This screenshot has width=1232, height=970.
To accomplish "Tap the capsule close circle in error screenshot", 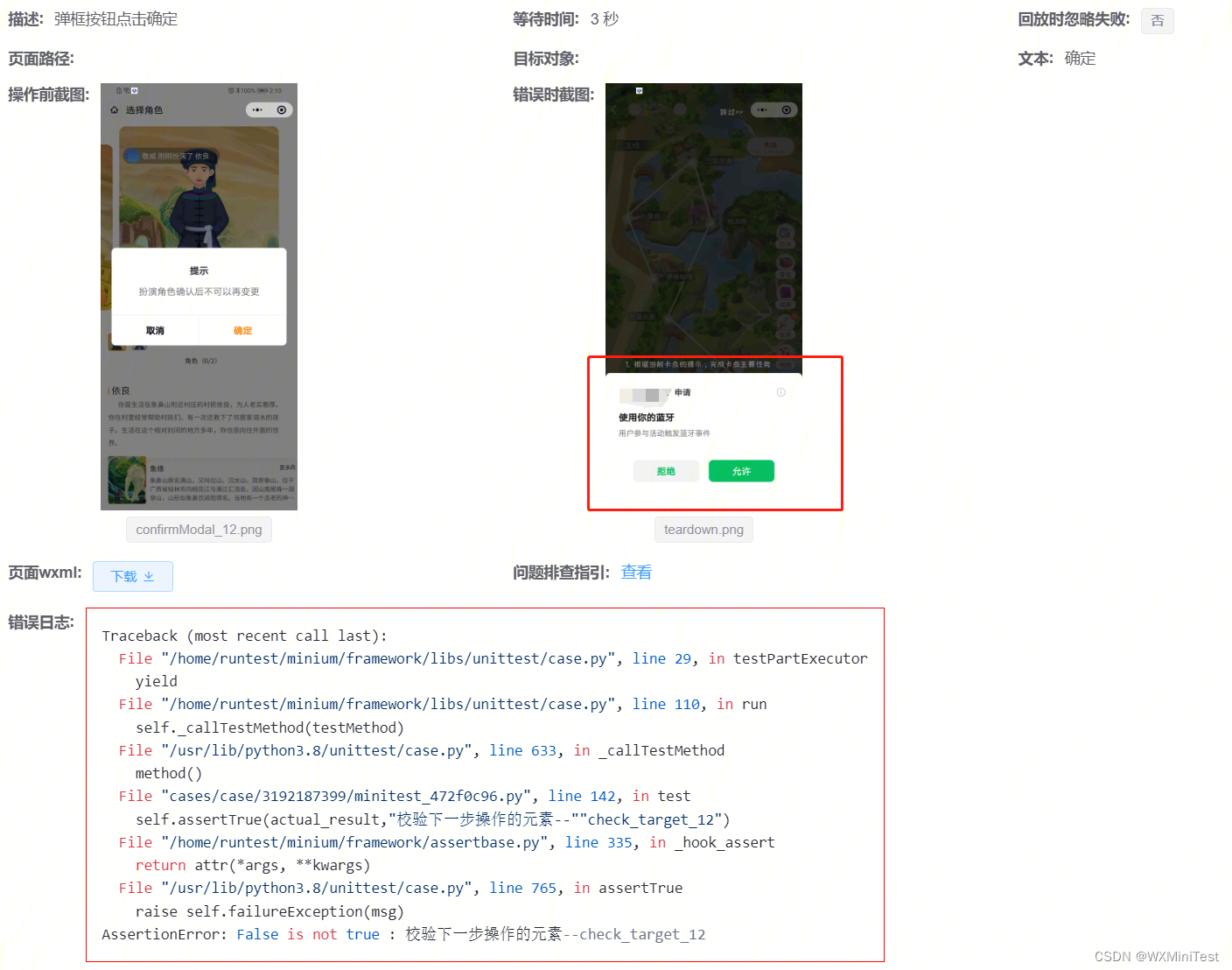I will pos(787,110).
